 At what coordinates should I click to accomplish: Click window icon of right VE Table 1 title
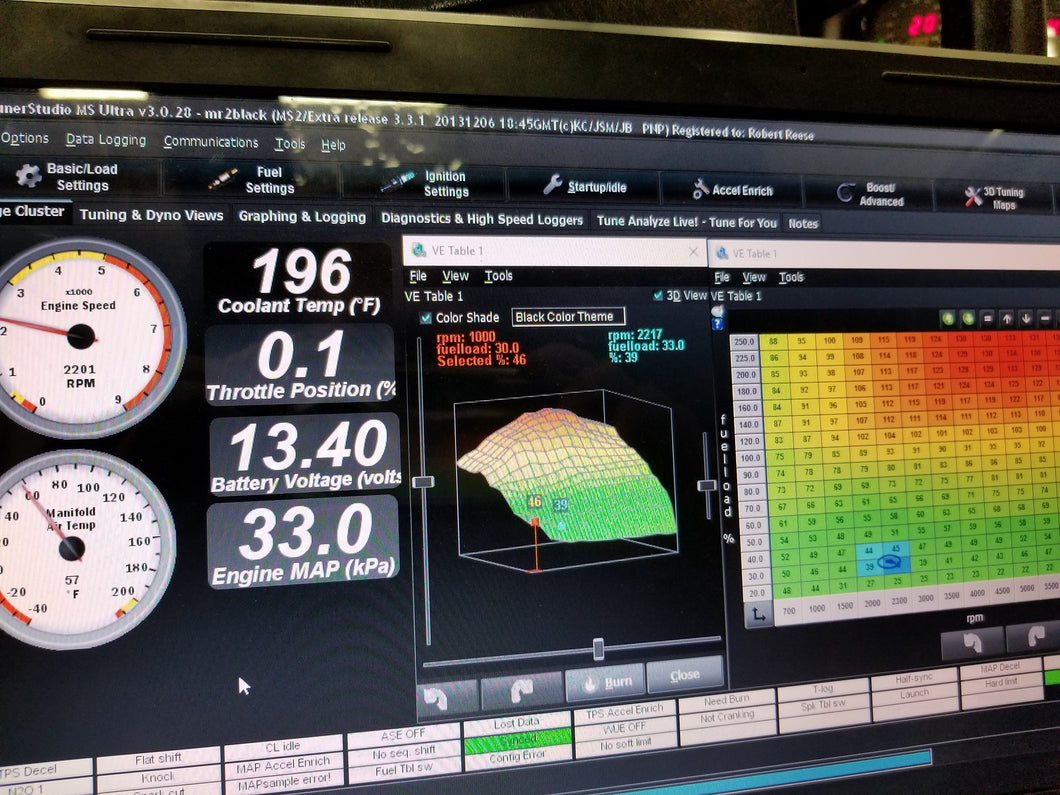pyautogui.click(x=722, y=254)
